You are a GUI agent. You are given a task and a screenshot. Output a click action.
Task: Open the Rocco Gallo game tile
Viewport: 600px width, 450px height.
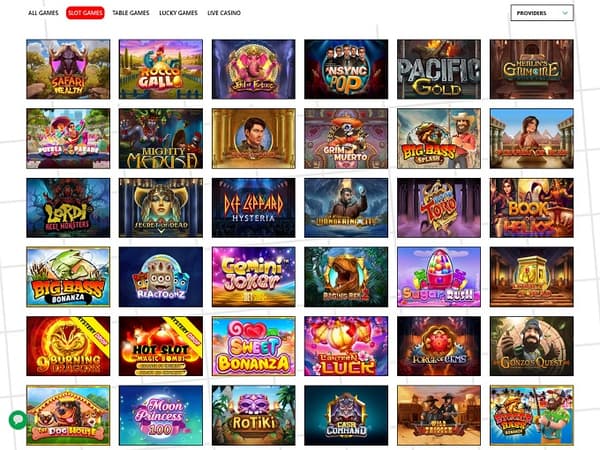point(161,69)
